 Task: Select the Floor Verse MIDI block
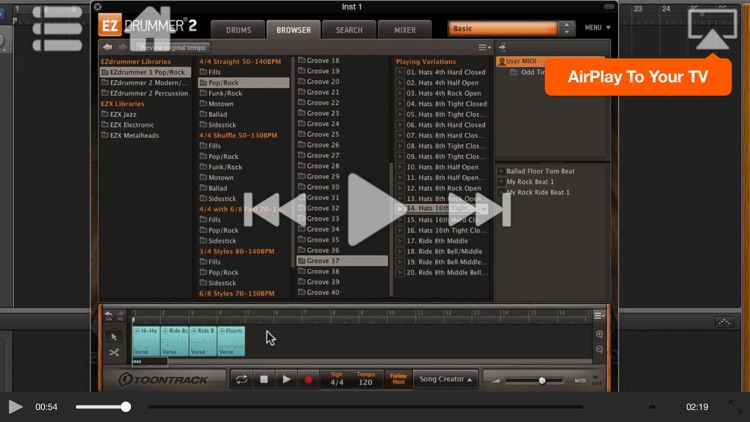click(x=232, y=341)
